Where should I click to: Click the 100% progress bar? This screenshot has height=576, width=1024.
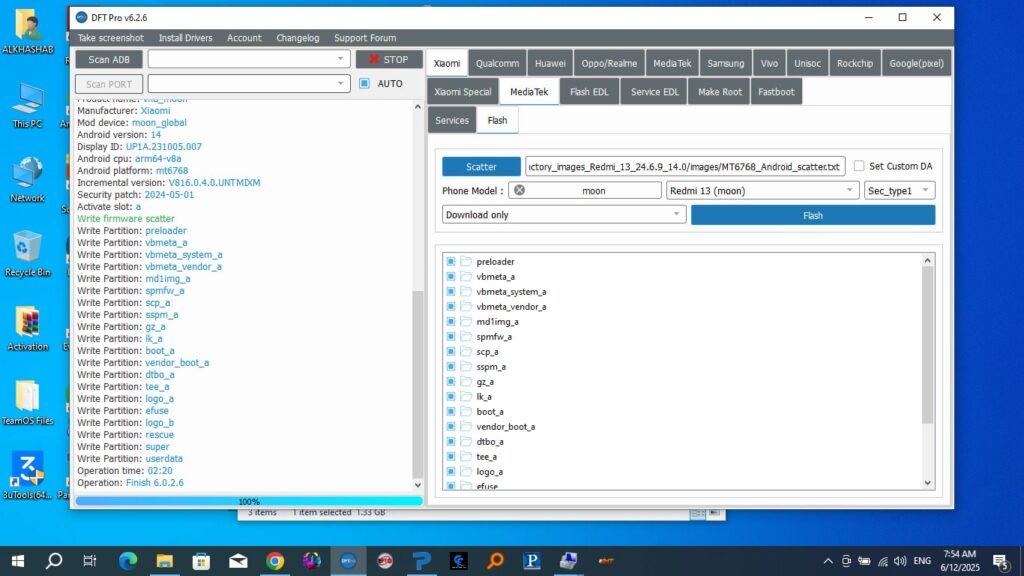pyautogui.click(x=249, y=501)
